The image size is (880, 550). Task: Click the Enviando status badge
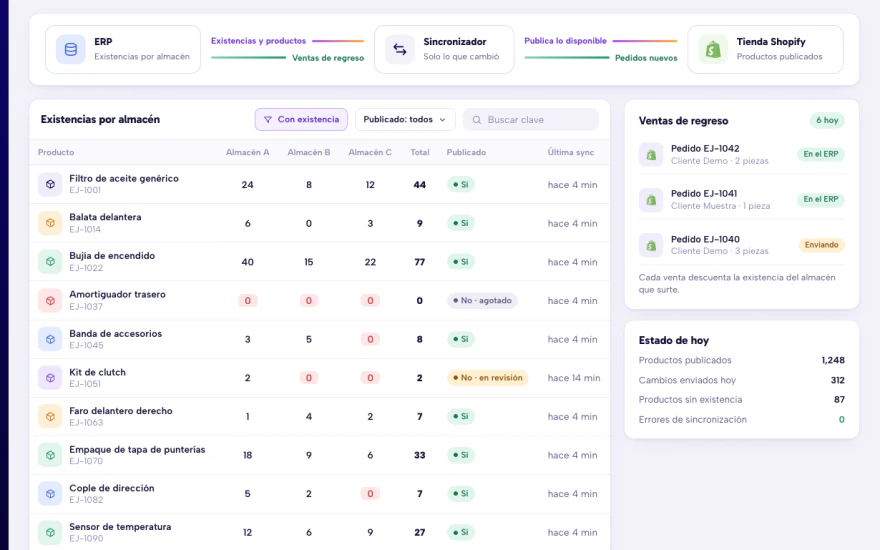(821, 245)
